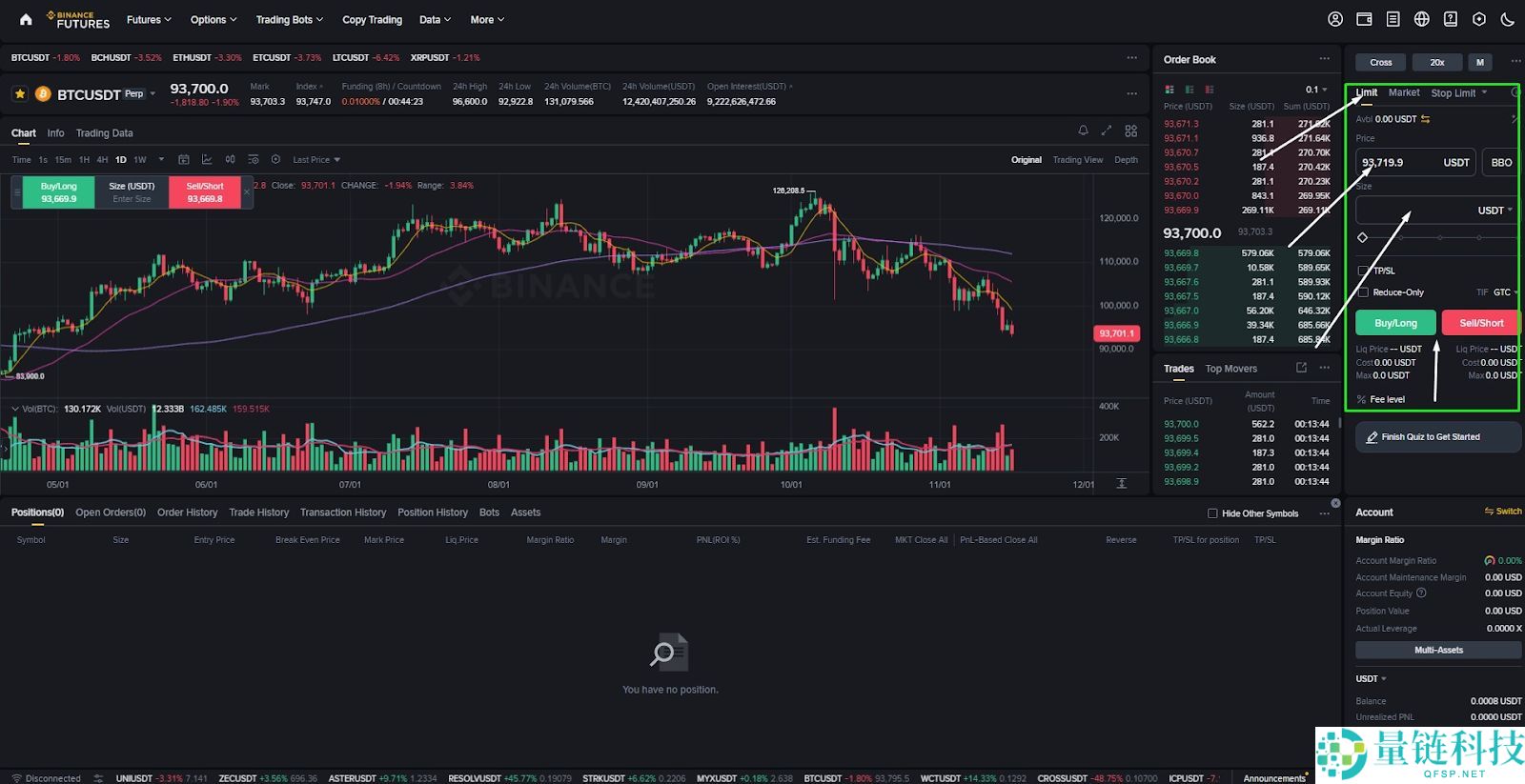The height and width of the screenshot is (784, 1525).
Task: Enable the Reduce-Only checkbox
Action: point(1363,292)
